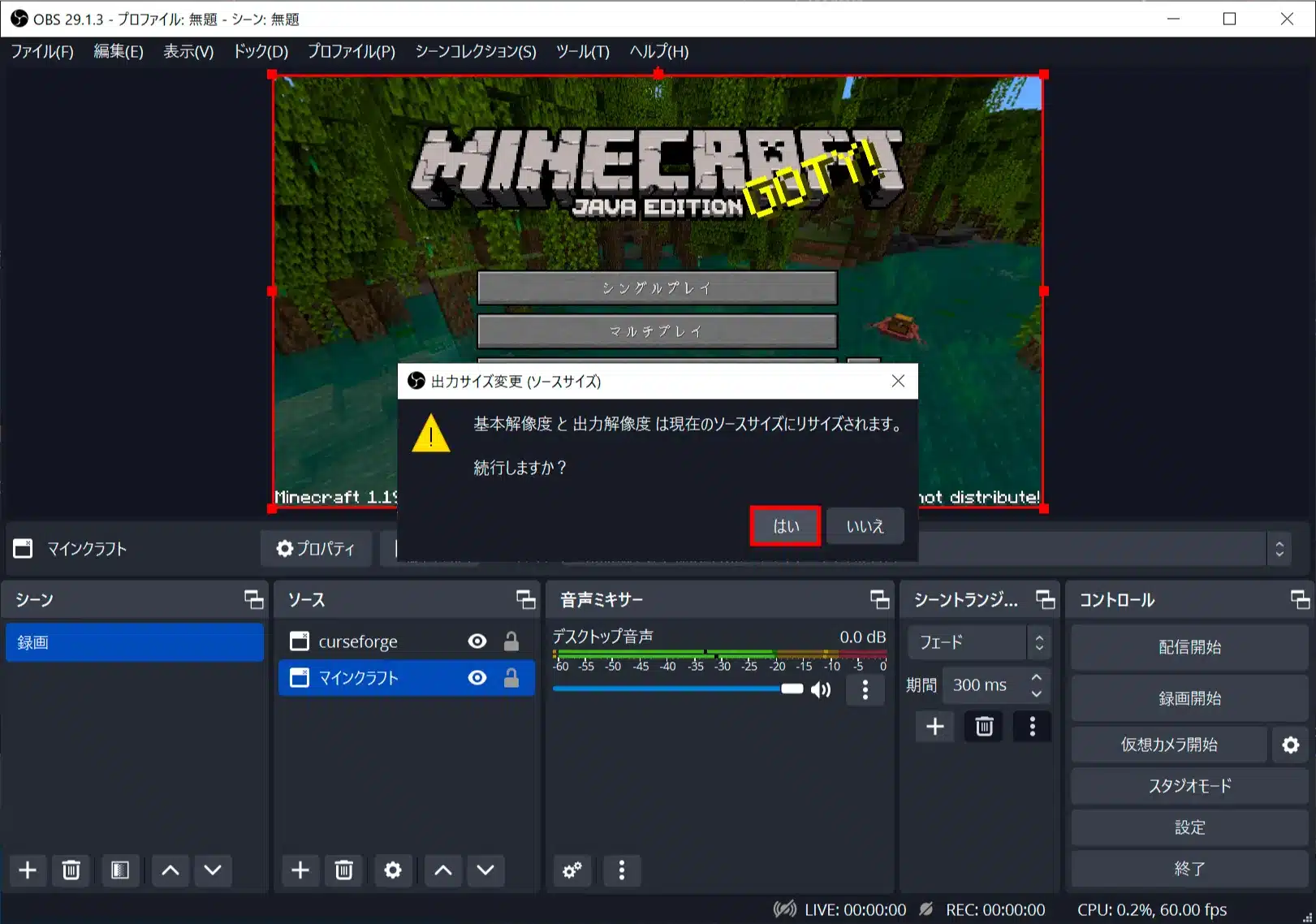The image size is (1316, 924).
Task: Toggle visibility of マインクラフト source
Action: (477, 678)
